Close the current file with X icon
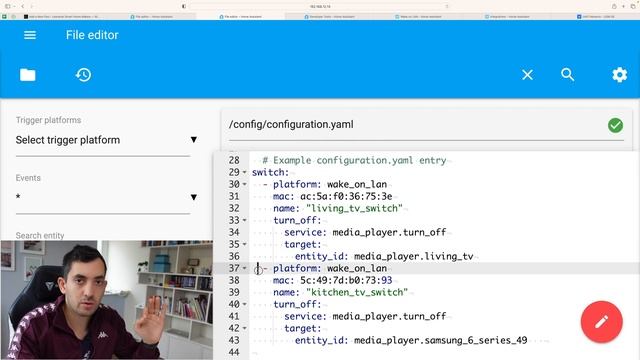 [x=527, y=75]
